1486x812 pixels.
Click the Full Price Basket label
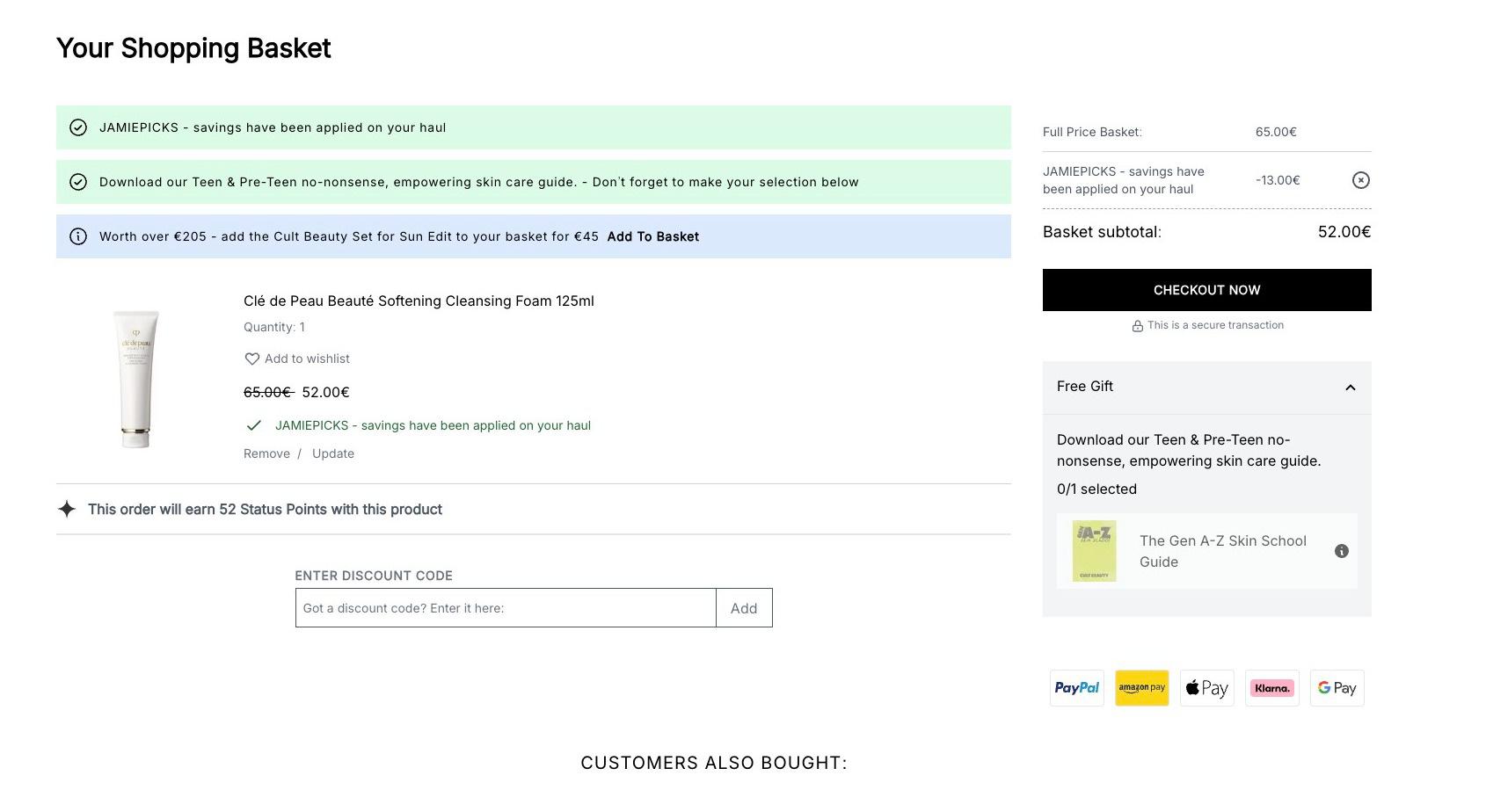coord(1092,132)
